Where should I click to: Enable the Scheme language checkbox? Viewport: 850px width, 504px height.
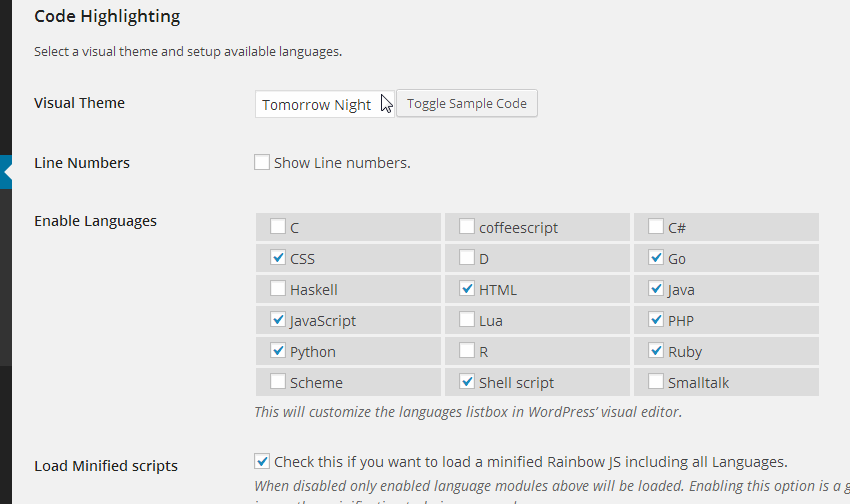click(x=278, y=382)
